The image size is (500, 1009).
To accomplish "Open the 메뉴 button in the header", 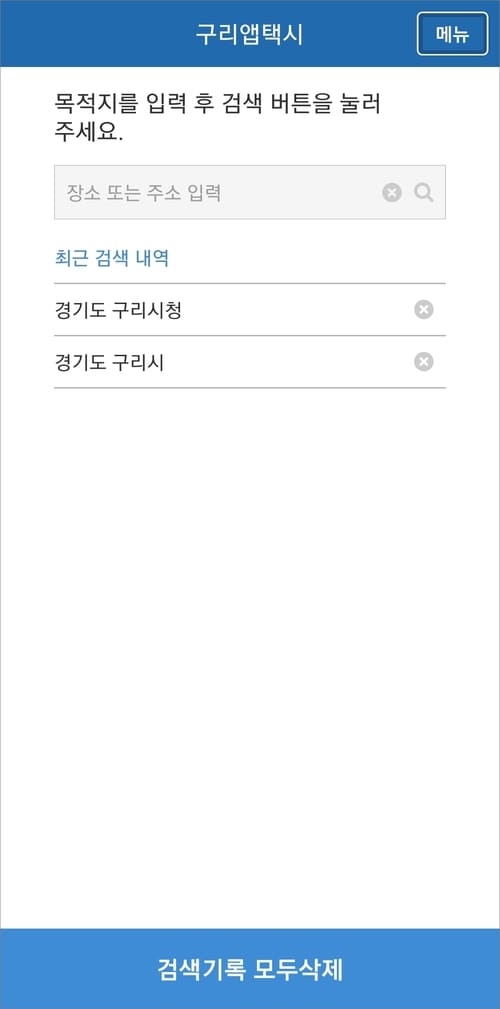I will [452, 34].
